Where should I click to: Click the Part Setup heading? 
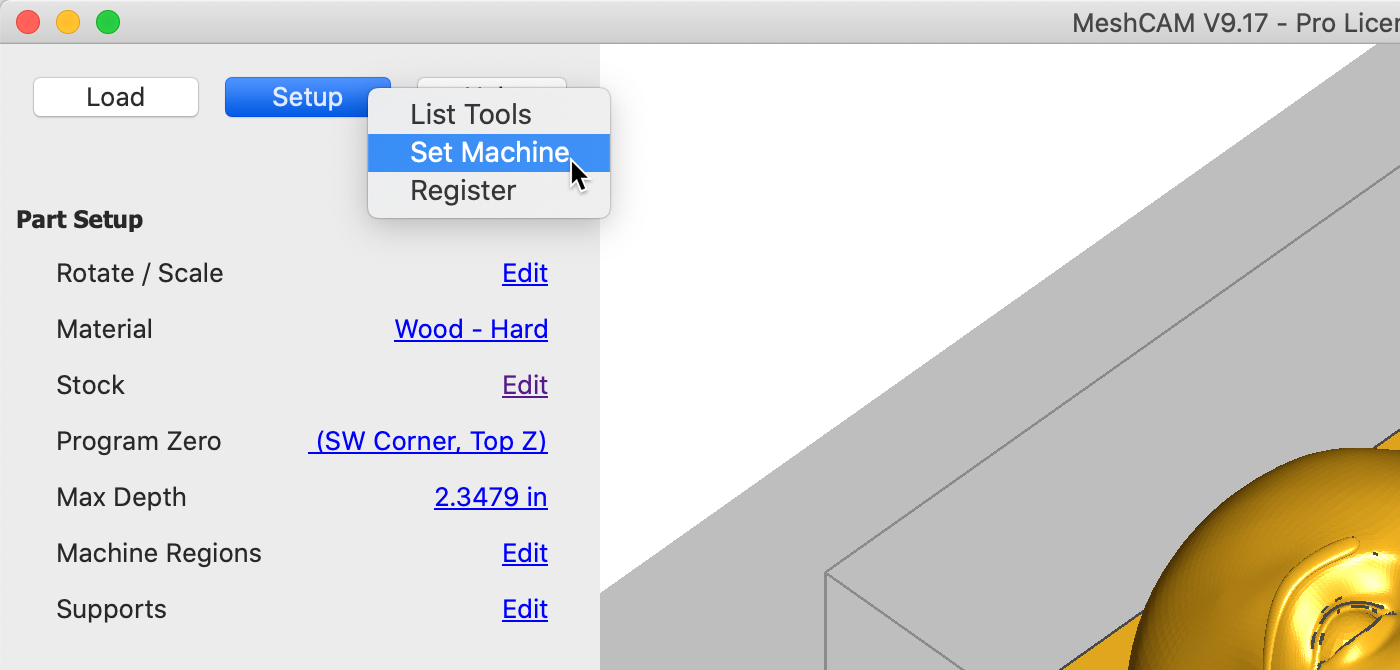80,219
